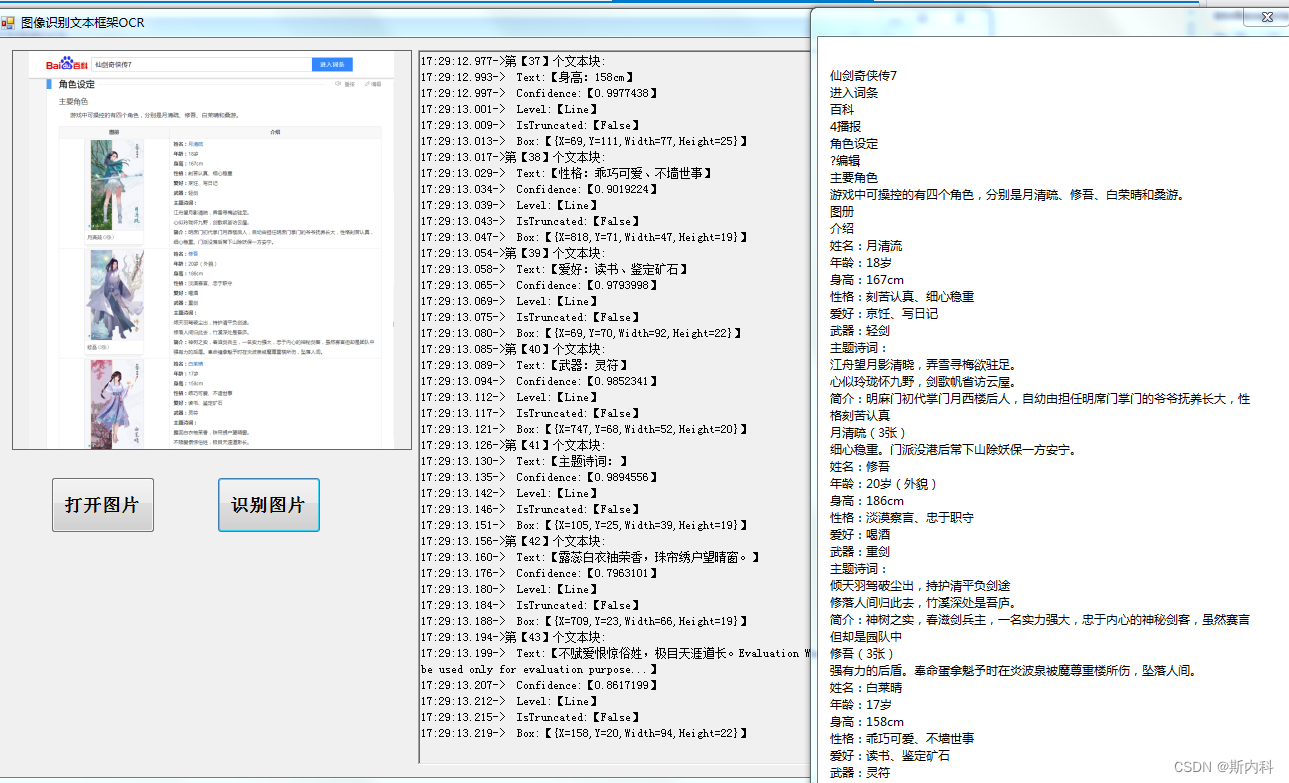The height and width of the screenshot is (783, 1289).
Task: Click 百科 line in the result window
Action: pyautogui.click(x=842, y=110)
